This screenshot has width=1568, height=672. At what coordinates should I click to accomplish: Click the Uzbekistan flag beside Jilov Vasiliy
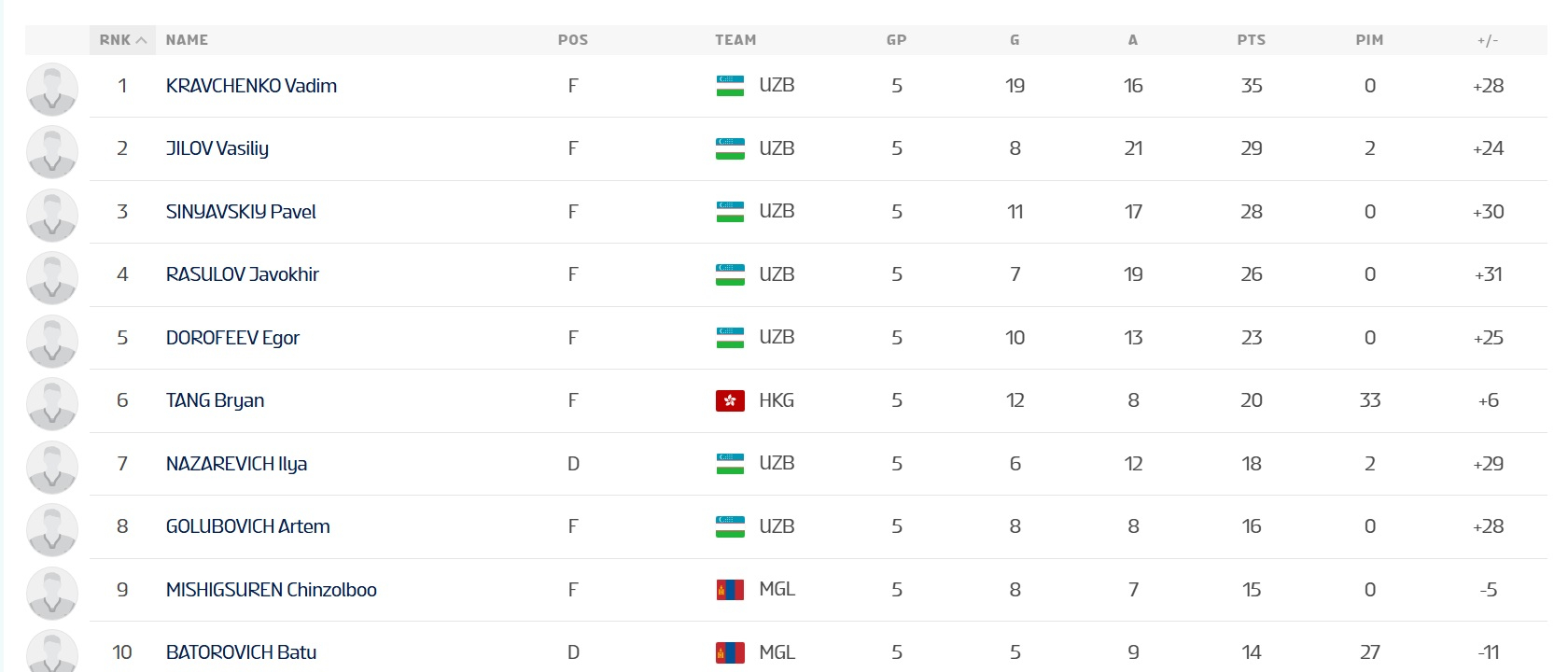(730, 148)
